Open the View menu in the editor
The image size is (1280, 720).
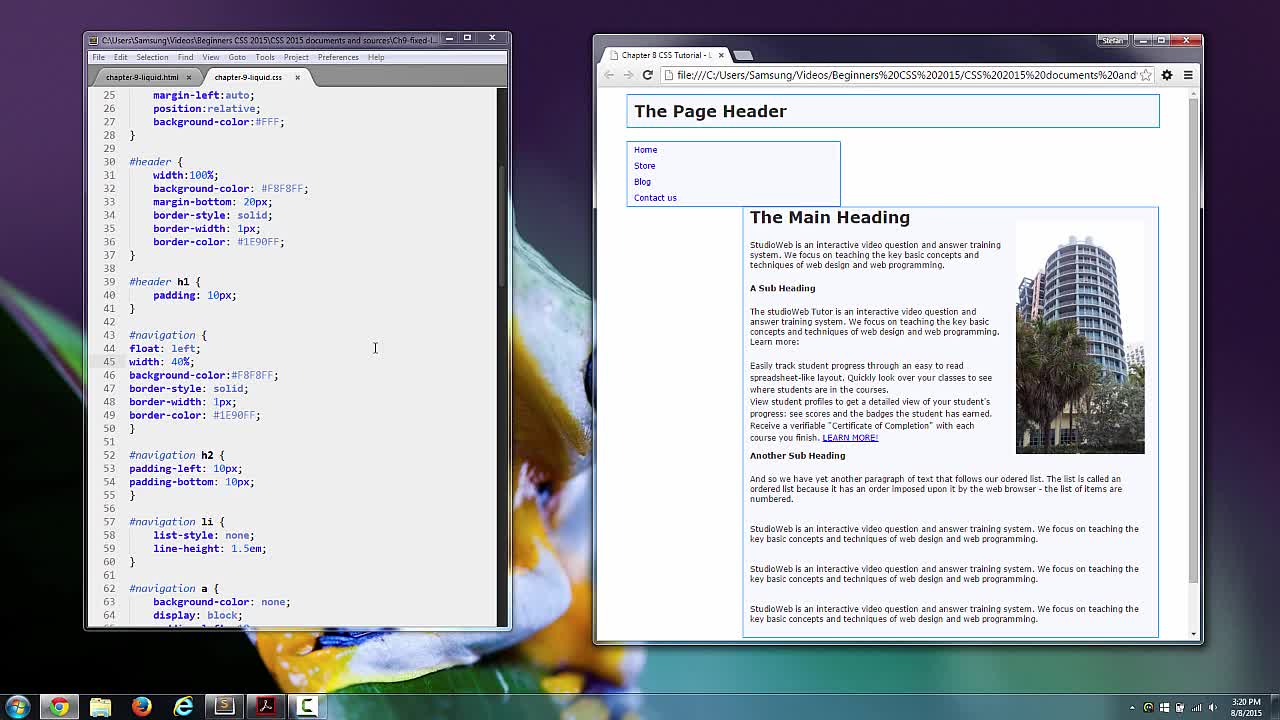click(211, 57)
